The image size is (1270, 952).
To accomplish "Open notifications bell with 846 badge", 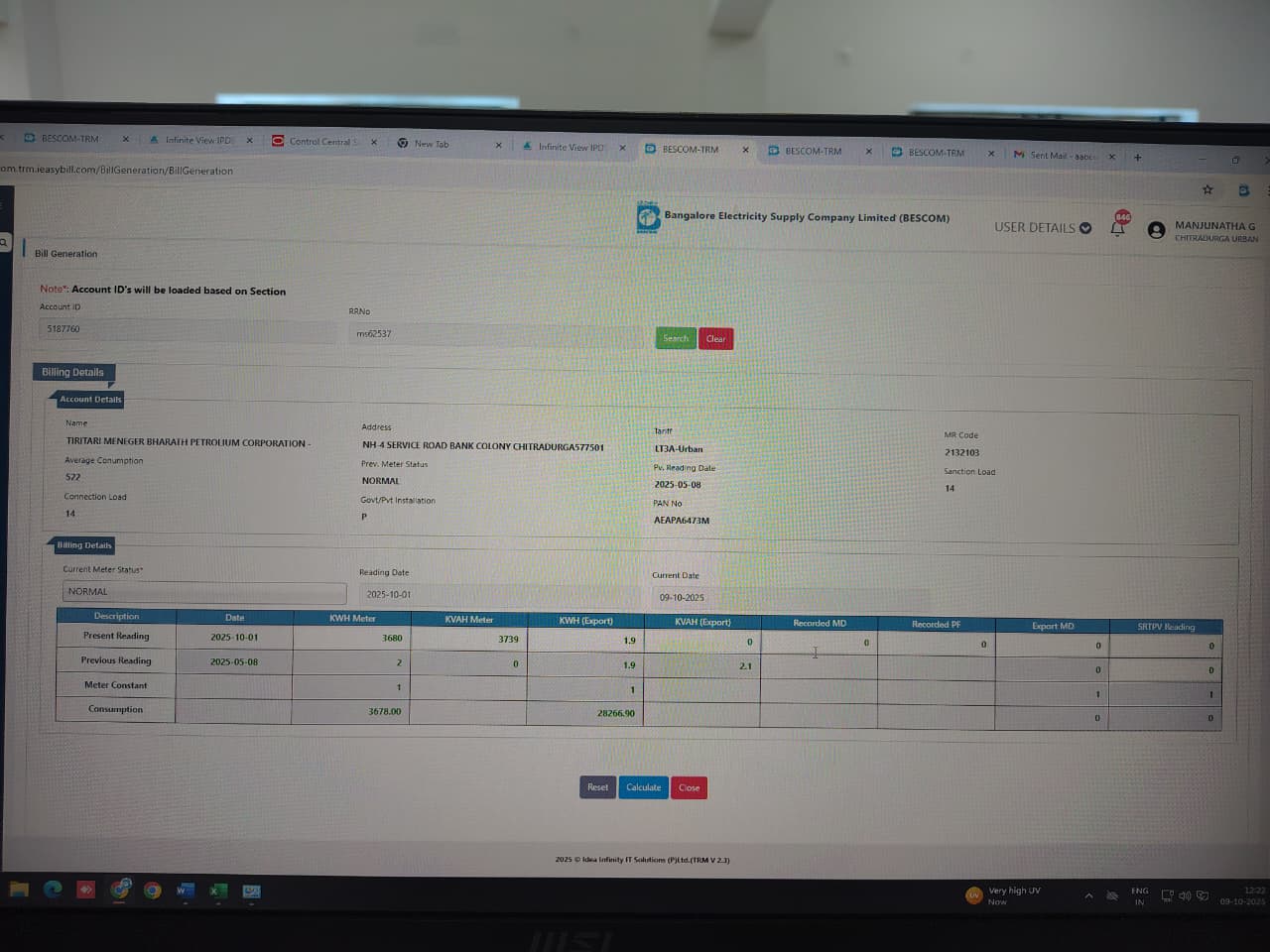I will 1118,226.
